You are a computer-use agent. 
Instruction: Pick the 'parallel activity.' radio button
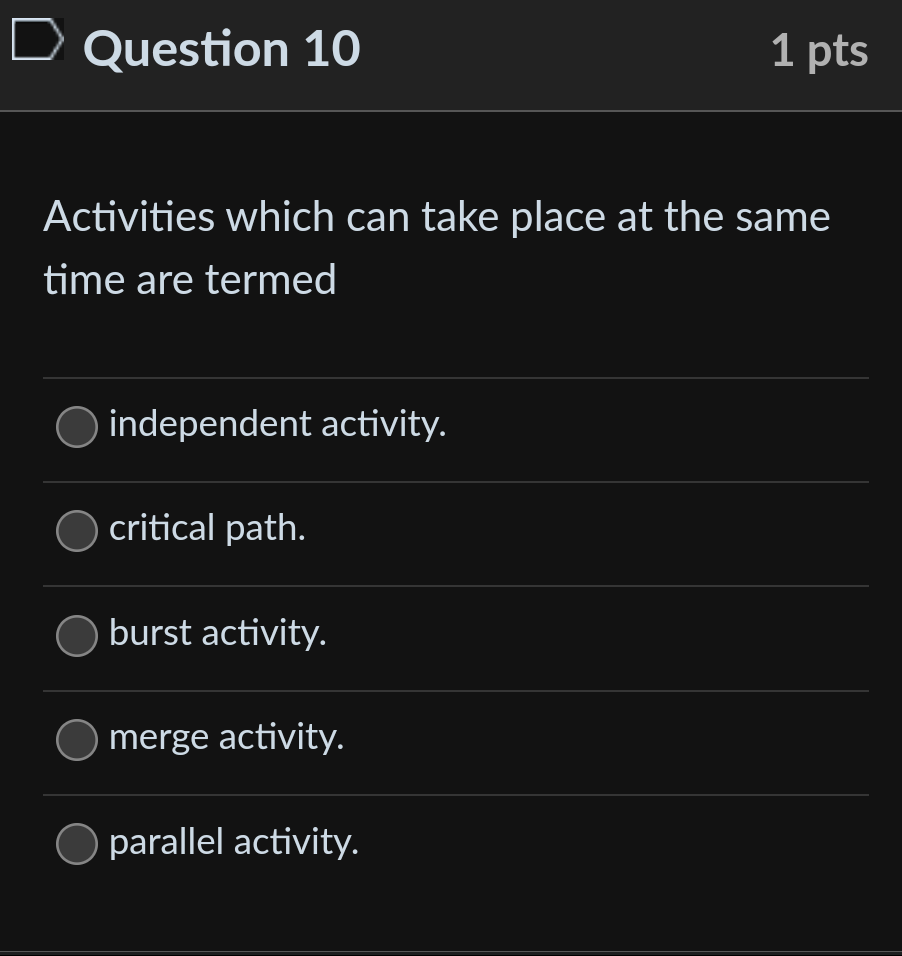pos(76,845)
